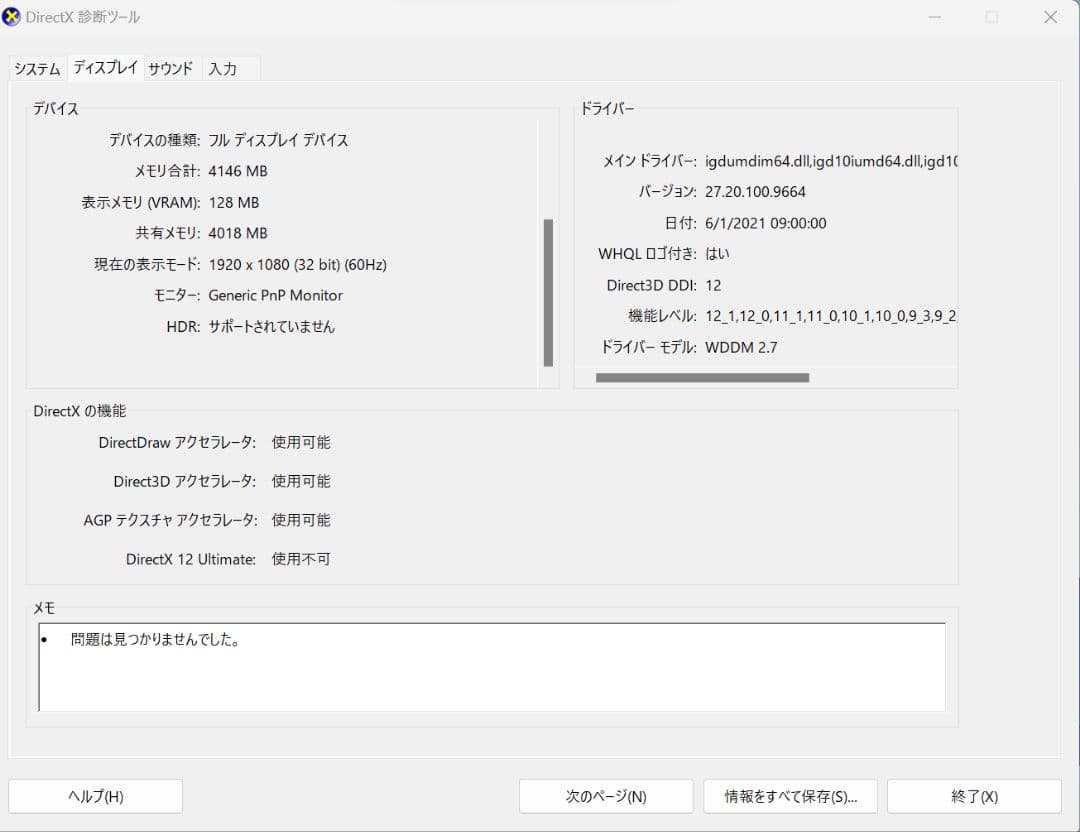Image resolution: width=1080 pixels, height=832 pixels.
Task: Minimize the DirectX 診断ツール window
Action: click(x=934, y=17)
